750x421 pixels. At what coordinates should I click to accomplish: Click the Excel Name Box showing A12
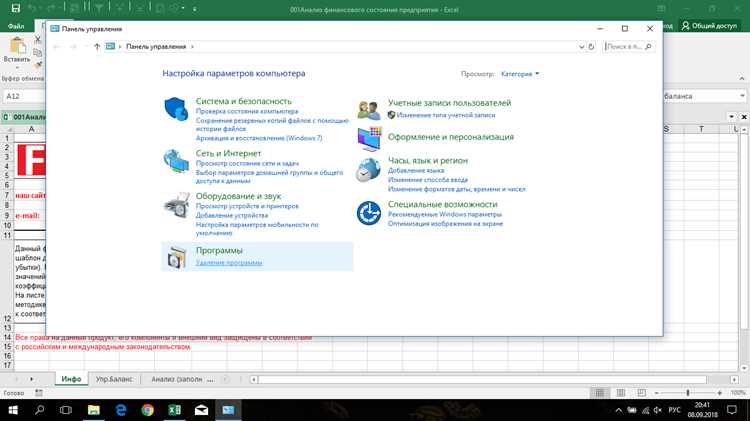point(24,96)
